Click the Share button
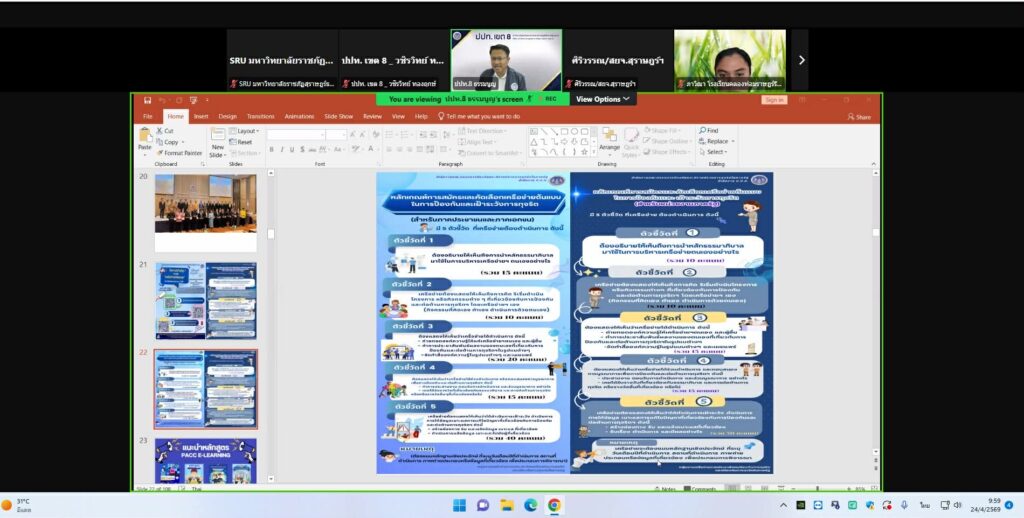Image resolution: width=1024 pixels, height=518 pixels. [859, 117]
